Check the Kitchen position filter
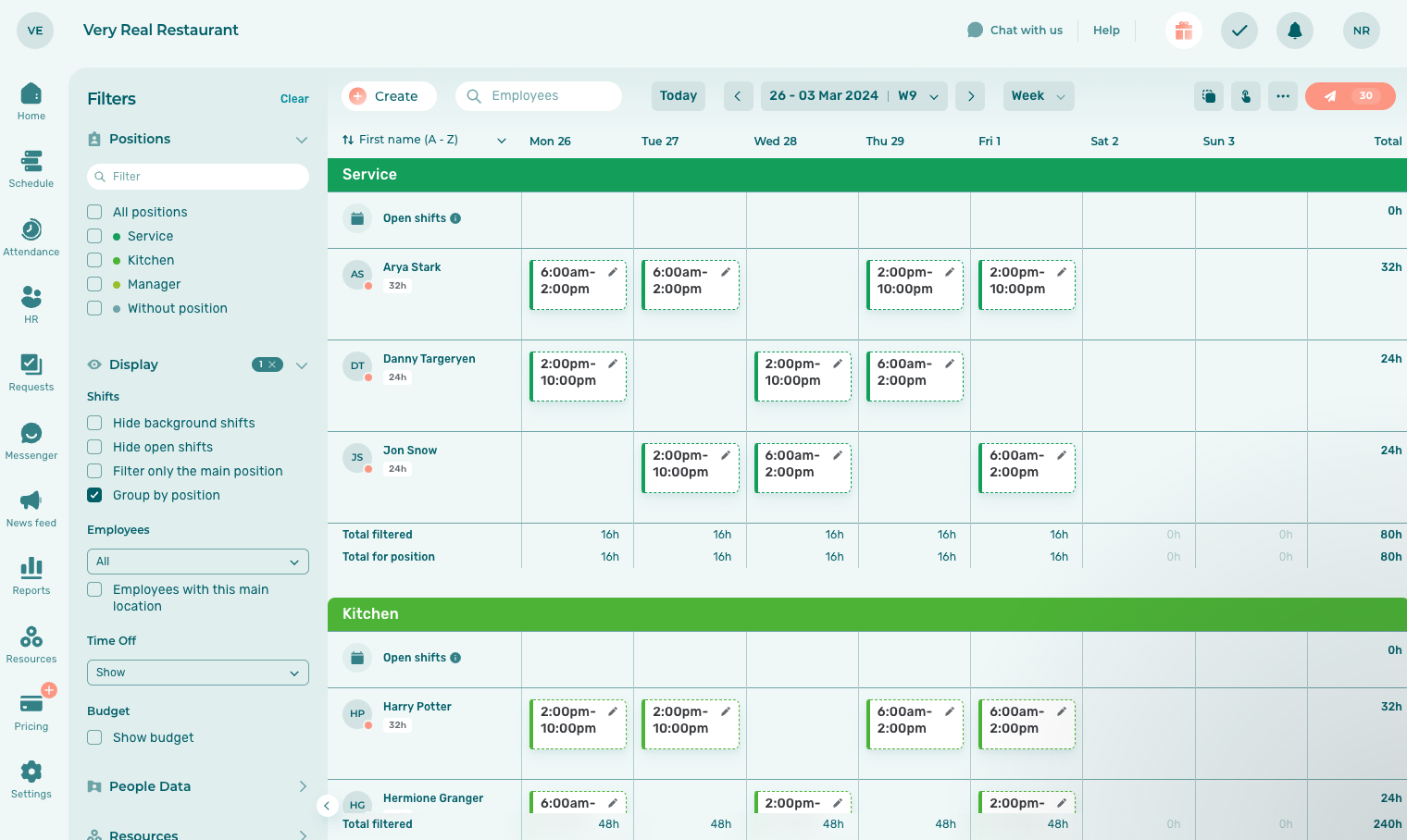This screenshot has width=1407, height=840. (x=94, y=260)
